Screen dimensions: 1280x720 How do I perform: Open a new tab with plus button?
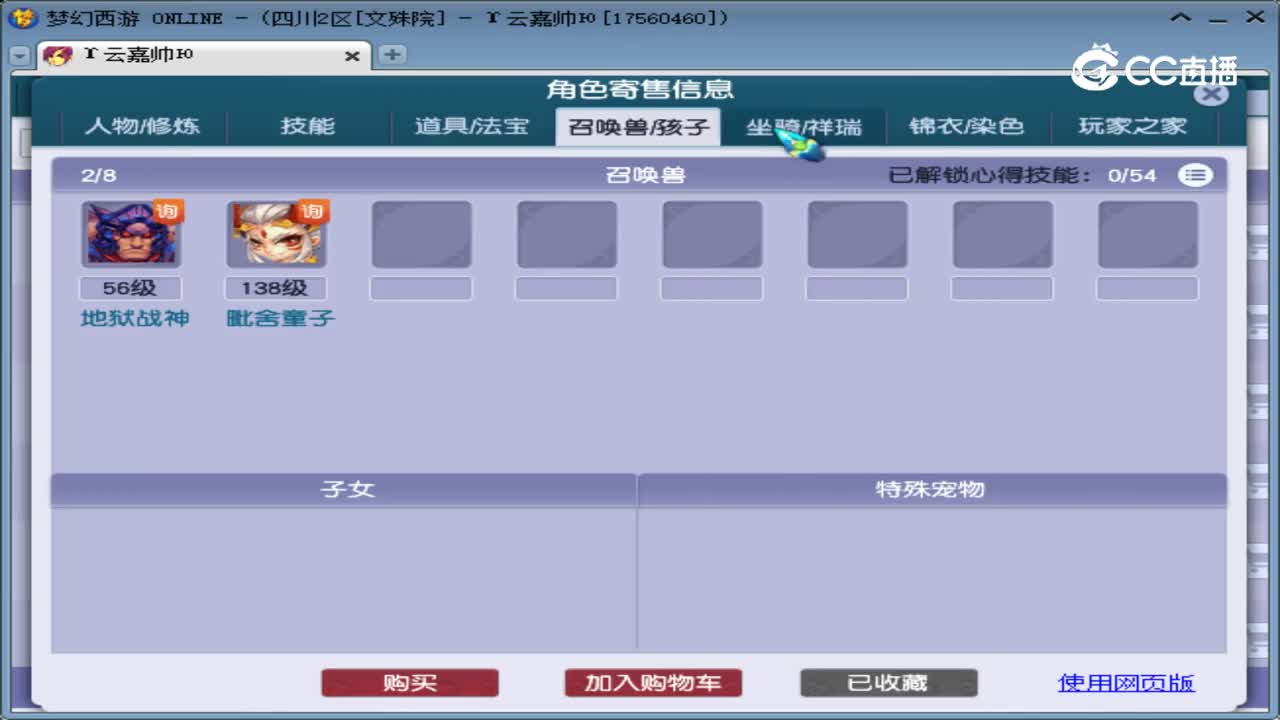[392, 55]
